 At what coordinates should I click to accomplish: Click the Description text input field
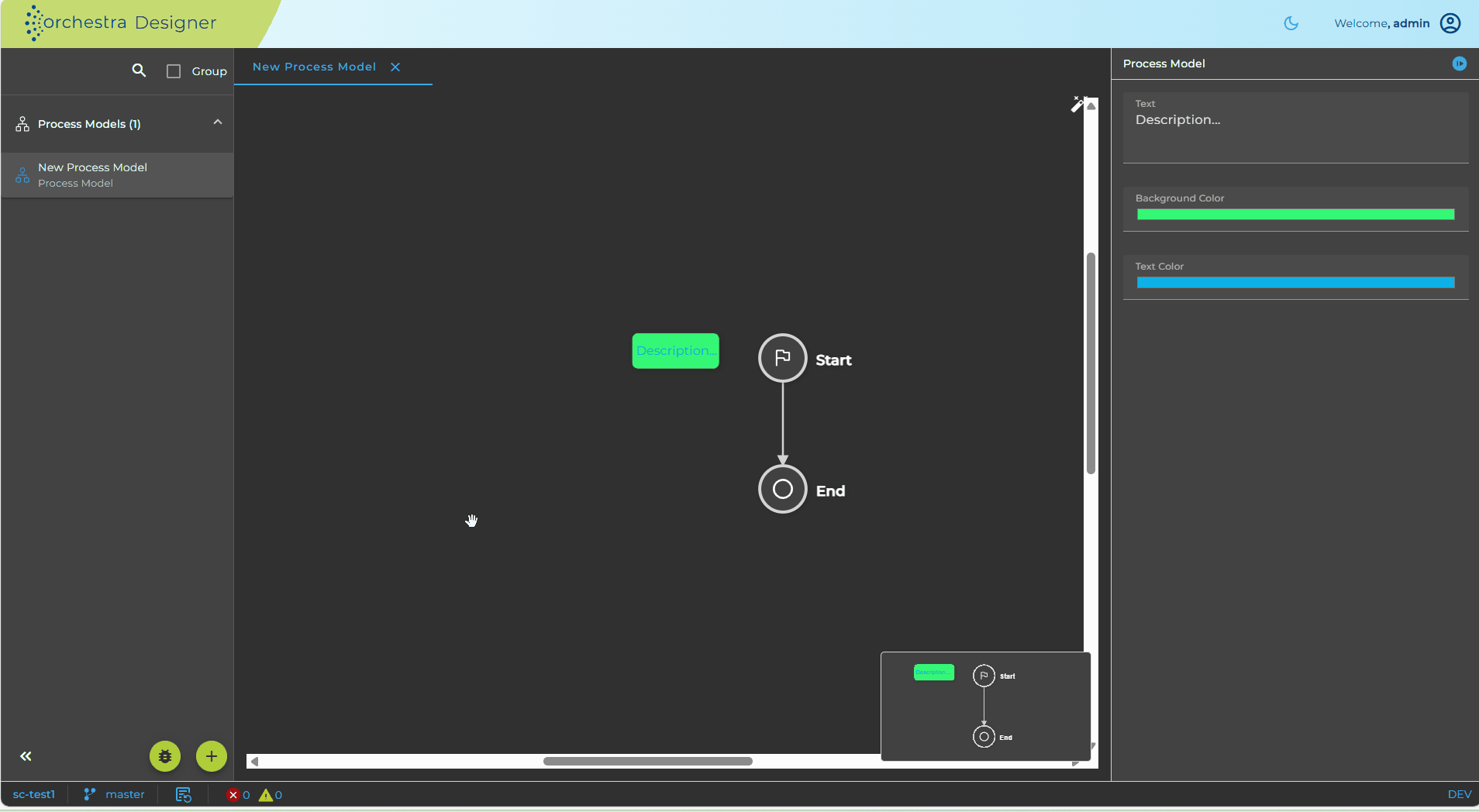coord(1295,128)
